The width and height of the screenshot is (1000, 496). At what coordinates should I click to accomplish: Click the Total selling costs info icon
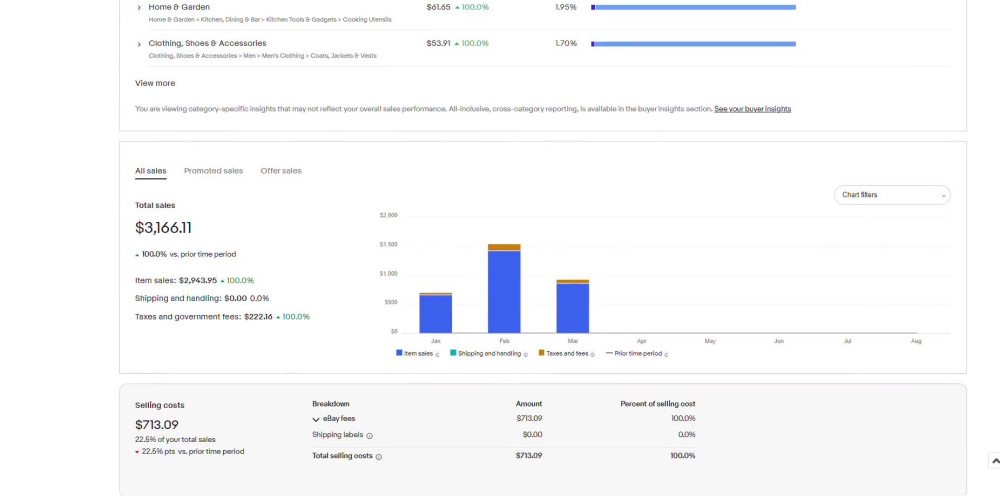(x=378, y=457)
